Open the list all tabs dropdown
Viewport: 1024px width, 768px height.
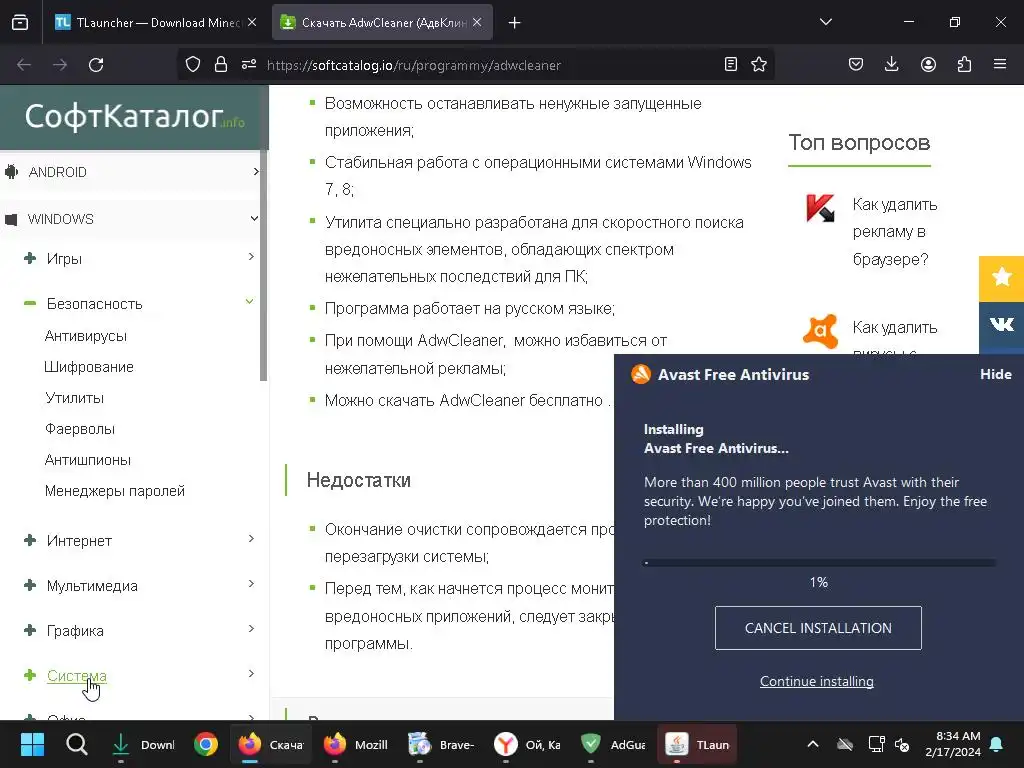click(825, 22)
